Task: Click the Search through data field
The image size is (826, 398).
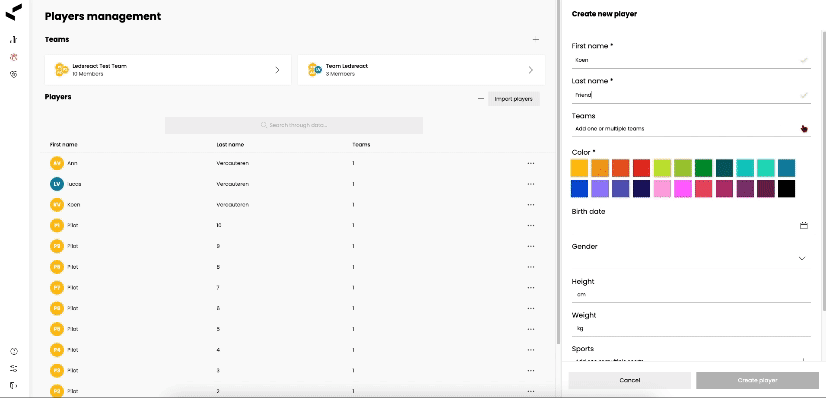Action: [294, 125]
